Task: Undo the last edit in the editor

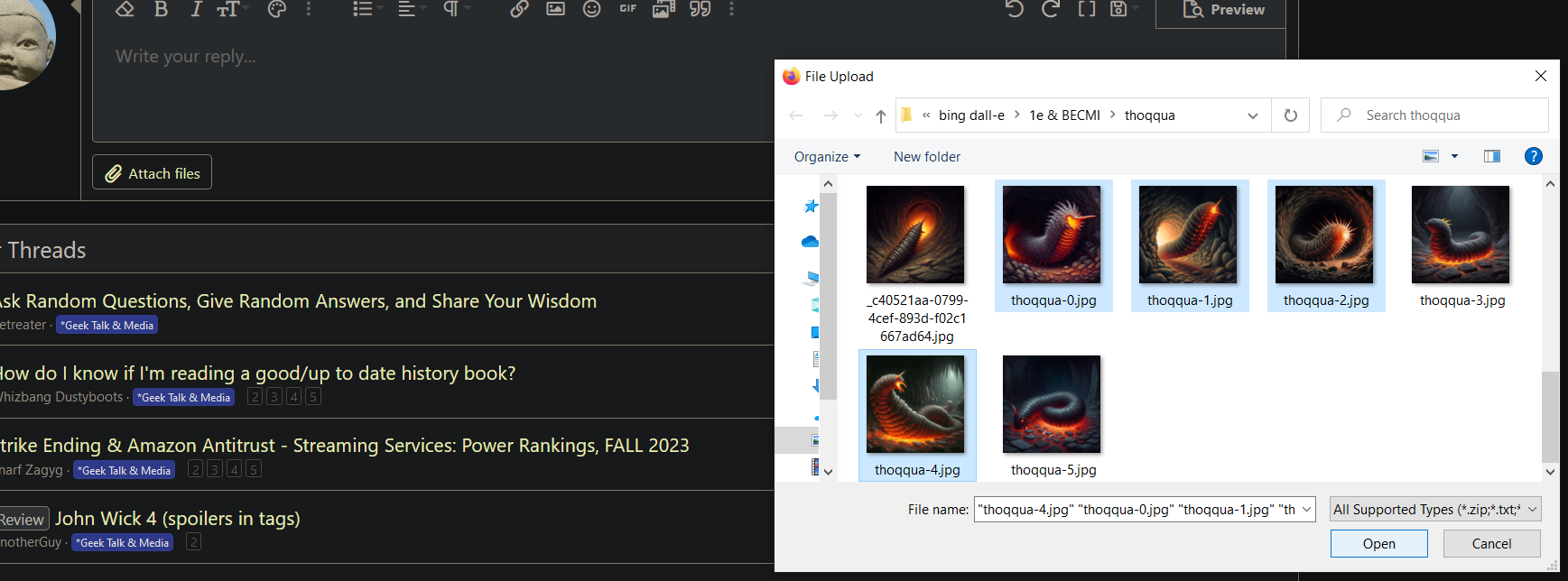Action: click(x=1015, y=9)
